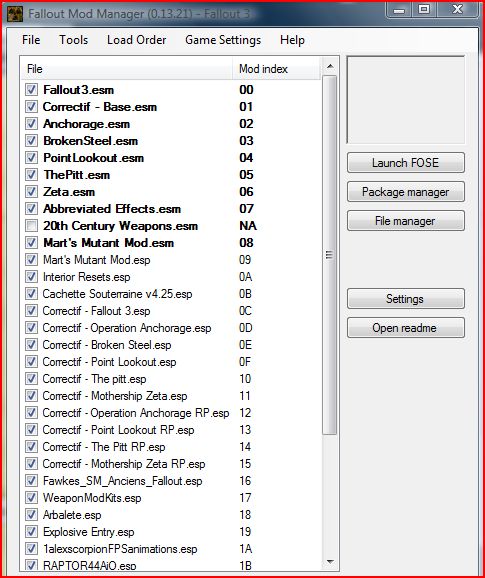Open the Game Settings menu
This screenshot has width=485, height=578.
coord(223,40)
